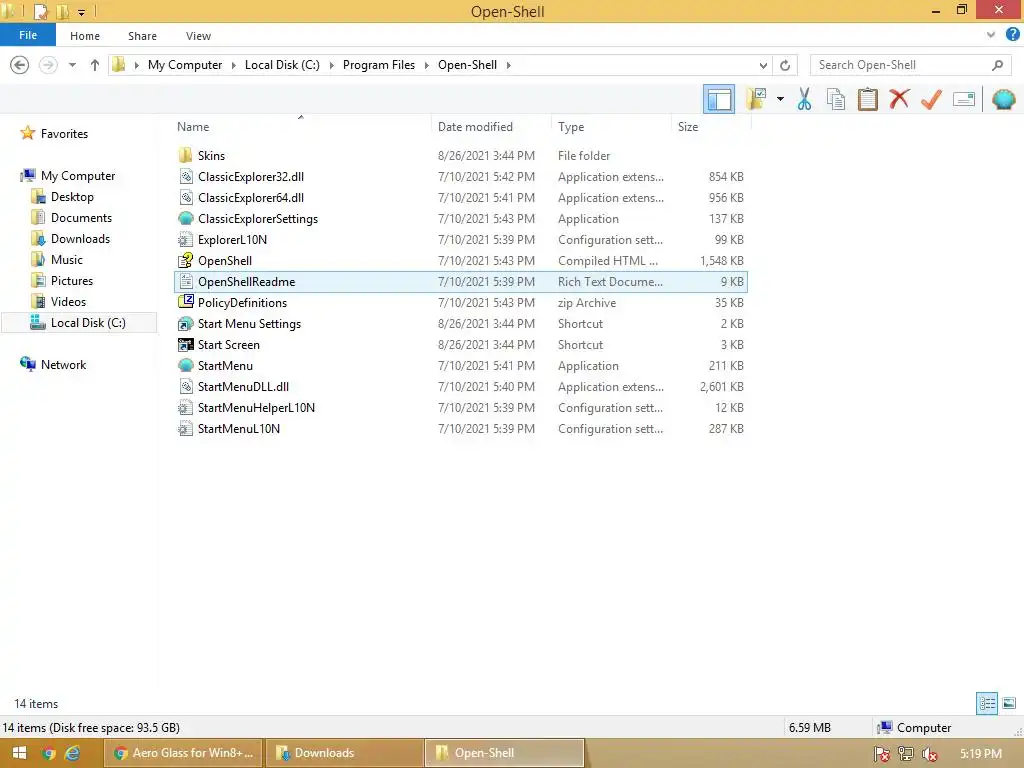Open Classic Explorer Settings shell icon
The image size is (1024, 768).
(1003, 99)
